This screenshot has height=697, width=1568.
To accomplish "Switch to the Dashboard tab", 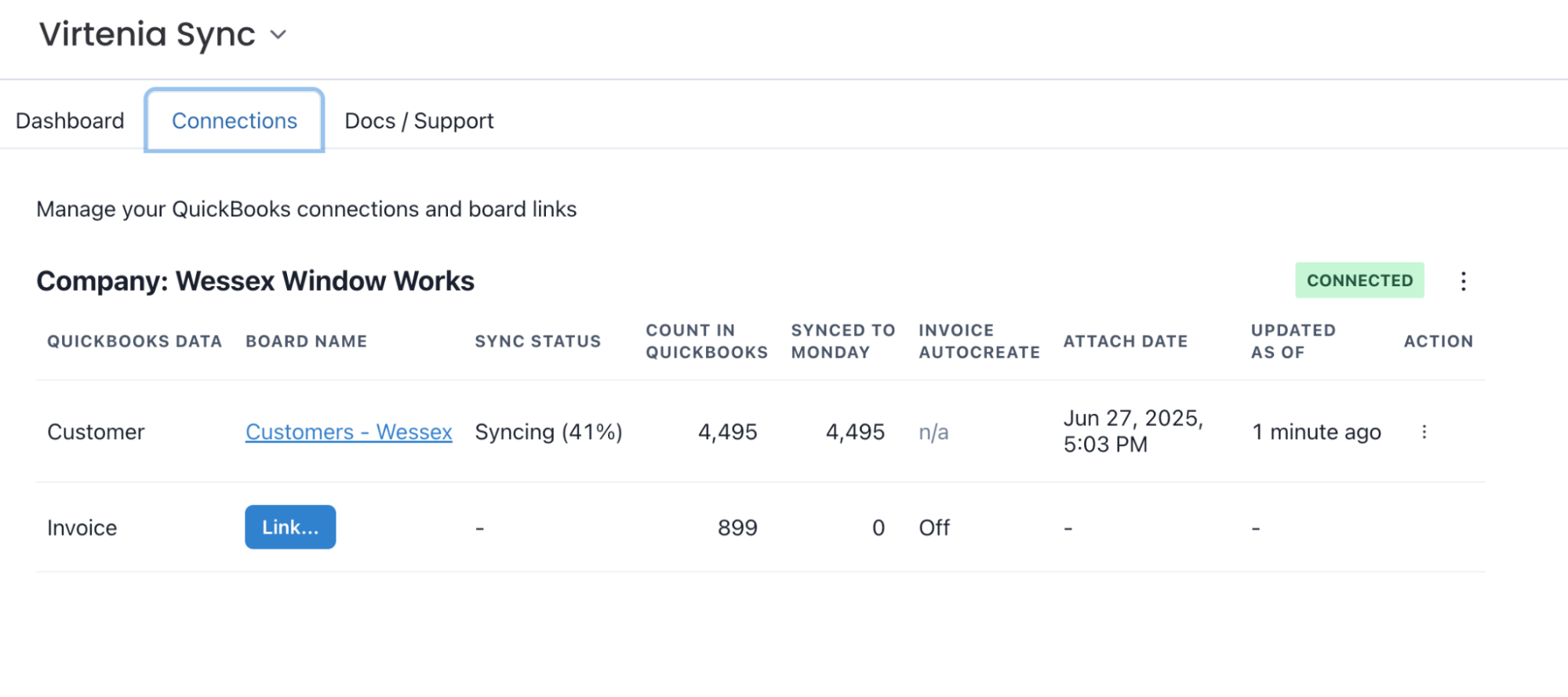I will coord(70,121).
